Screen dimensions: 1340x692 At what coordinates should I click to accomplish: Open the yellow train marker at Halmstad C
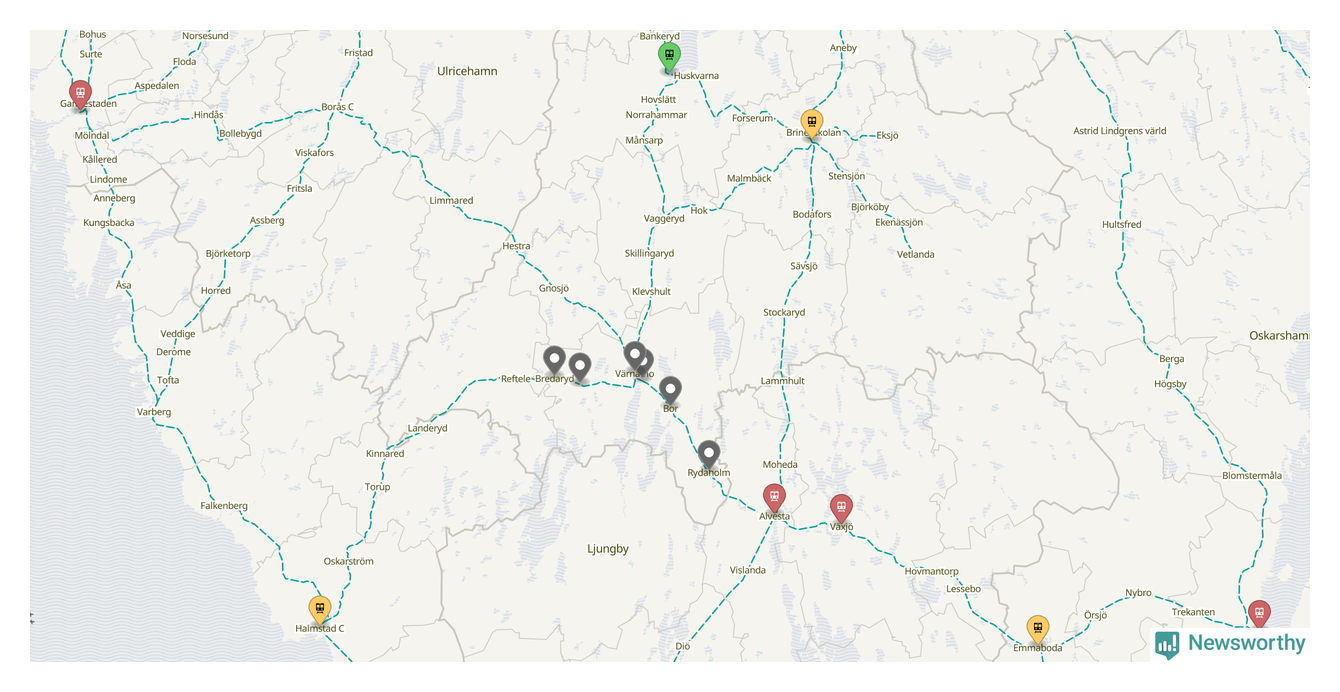point(320,609)
